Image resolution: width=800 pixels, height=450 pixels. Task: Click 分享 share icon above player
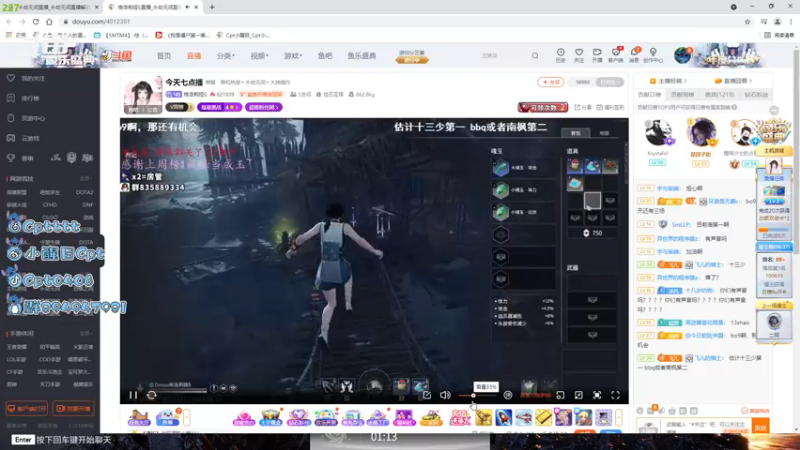[583, 107]
